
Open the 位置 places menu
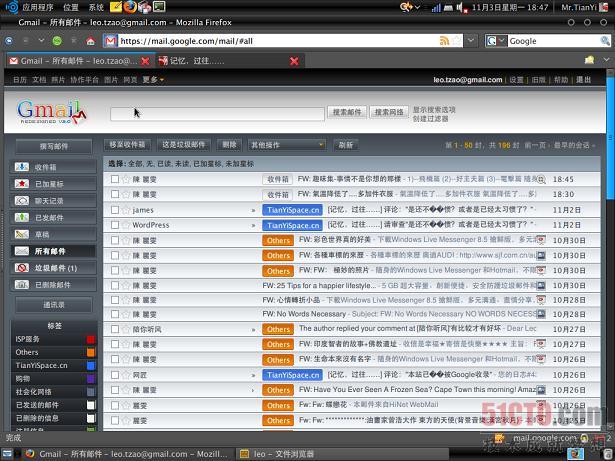[71, 7]
